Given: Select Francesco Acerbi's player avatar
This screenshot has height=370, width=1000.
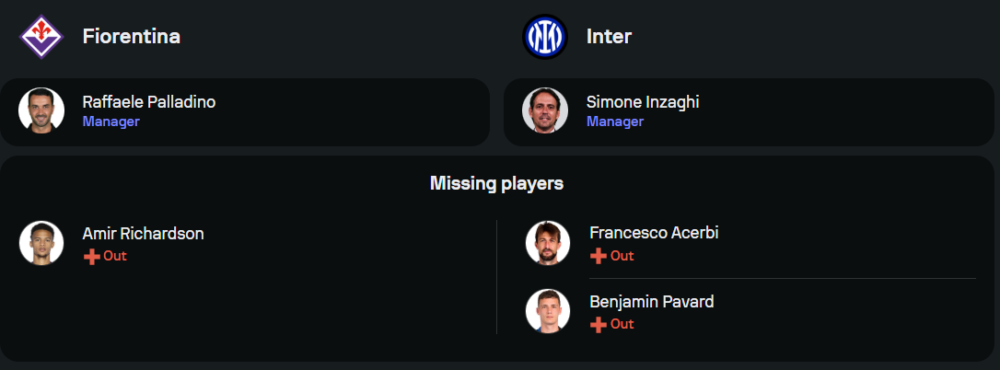Looking at the screenshot, I should (x=548, y=243).
